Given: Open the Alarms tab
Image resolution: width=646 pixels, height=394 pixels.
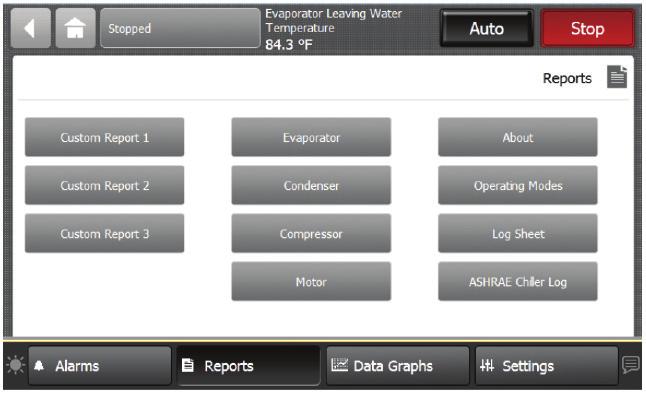Looking at the screenshot, I should coord(100,366).
